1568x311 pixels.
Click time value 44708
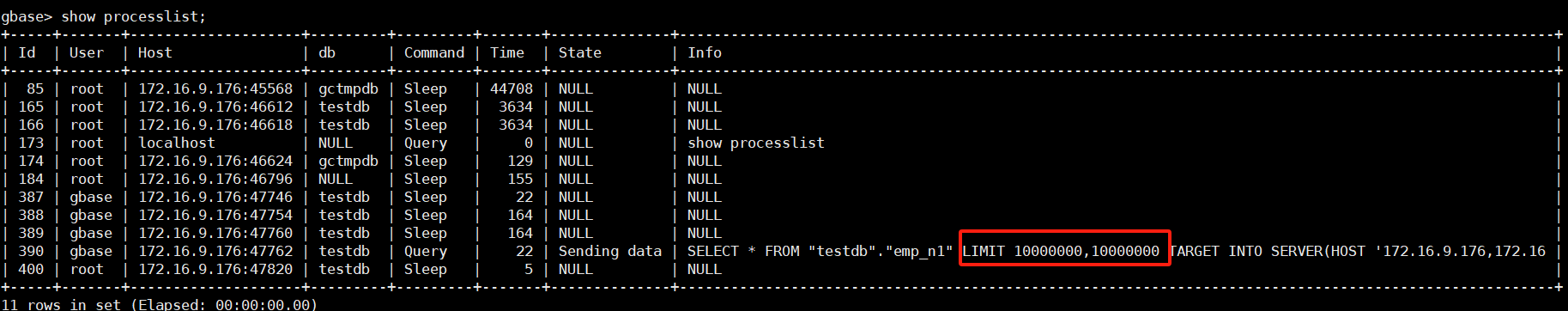pyautogui.click(x=512, y=88)
